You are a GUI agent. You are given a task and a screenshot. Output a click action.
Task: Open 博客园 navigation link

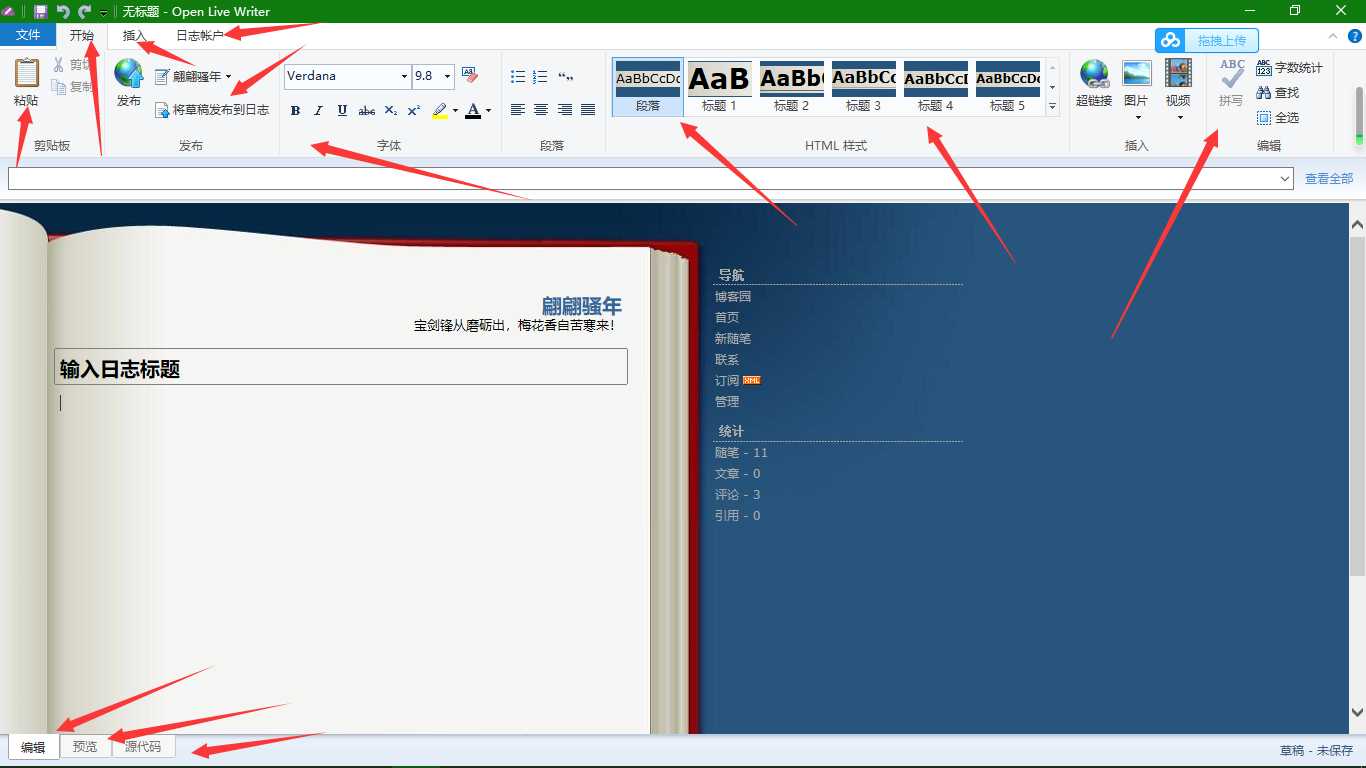(x=733, y=296)
